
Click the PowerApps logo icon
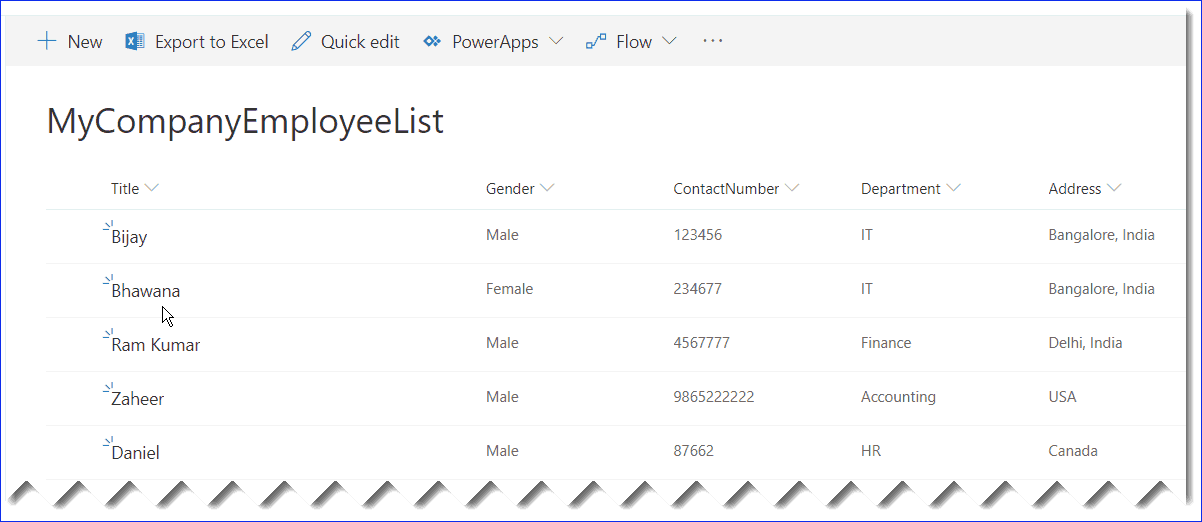(x=432, y=41)
